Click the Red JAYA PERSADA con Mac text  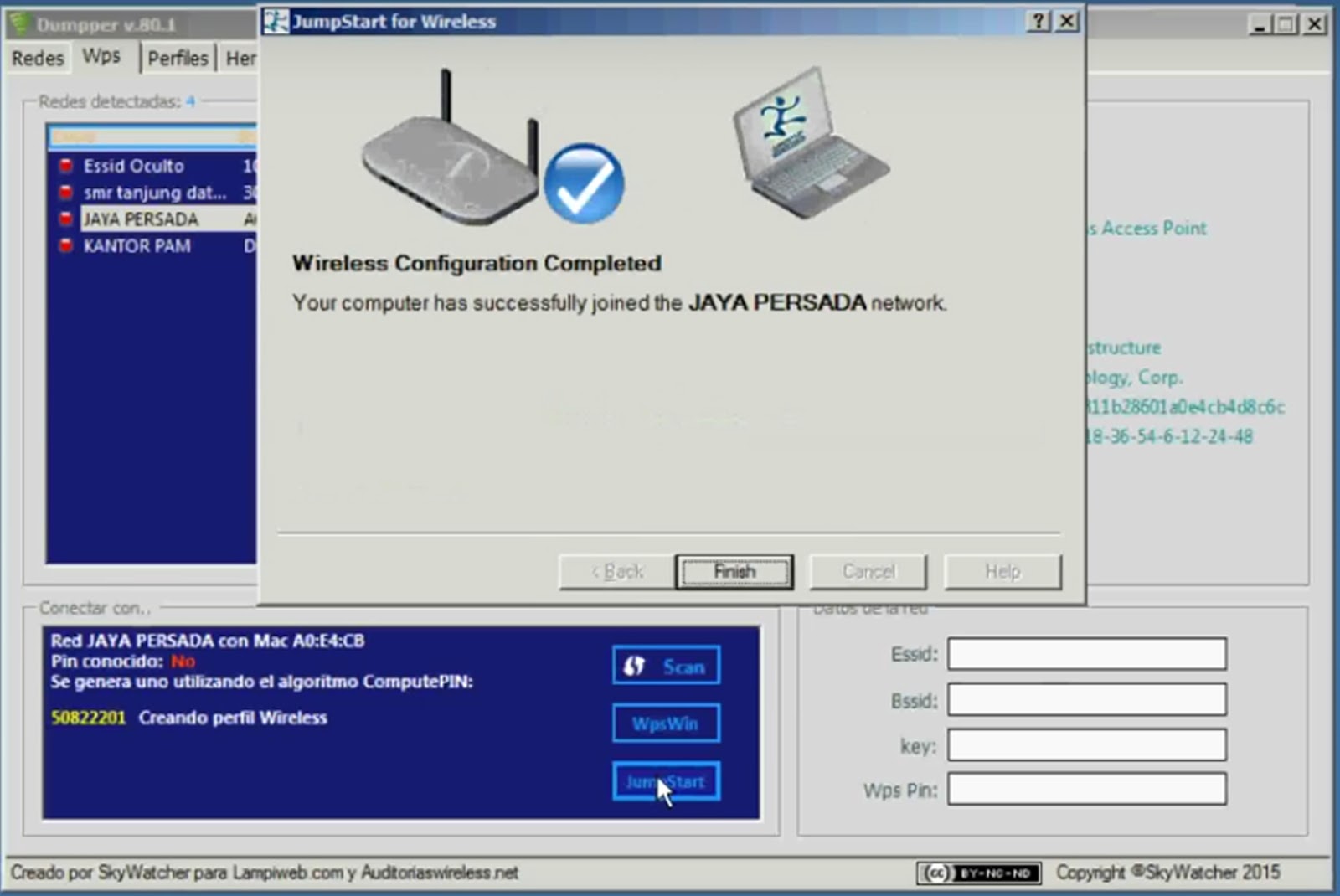[207, 641]
